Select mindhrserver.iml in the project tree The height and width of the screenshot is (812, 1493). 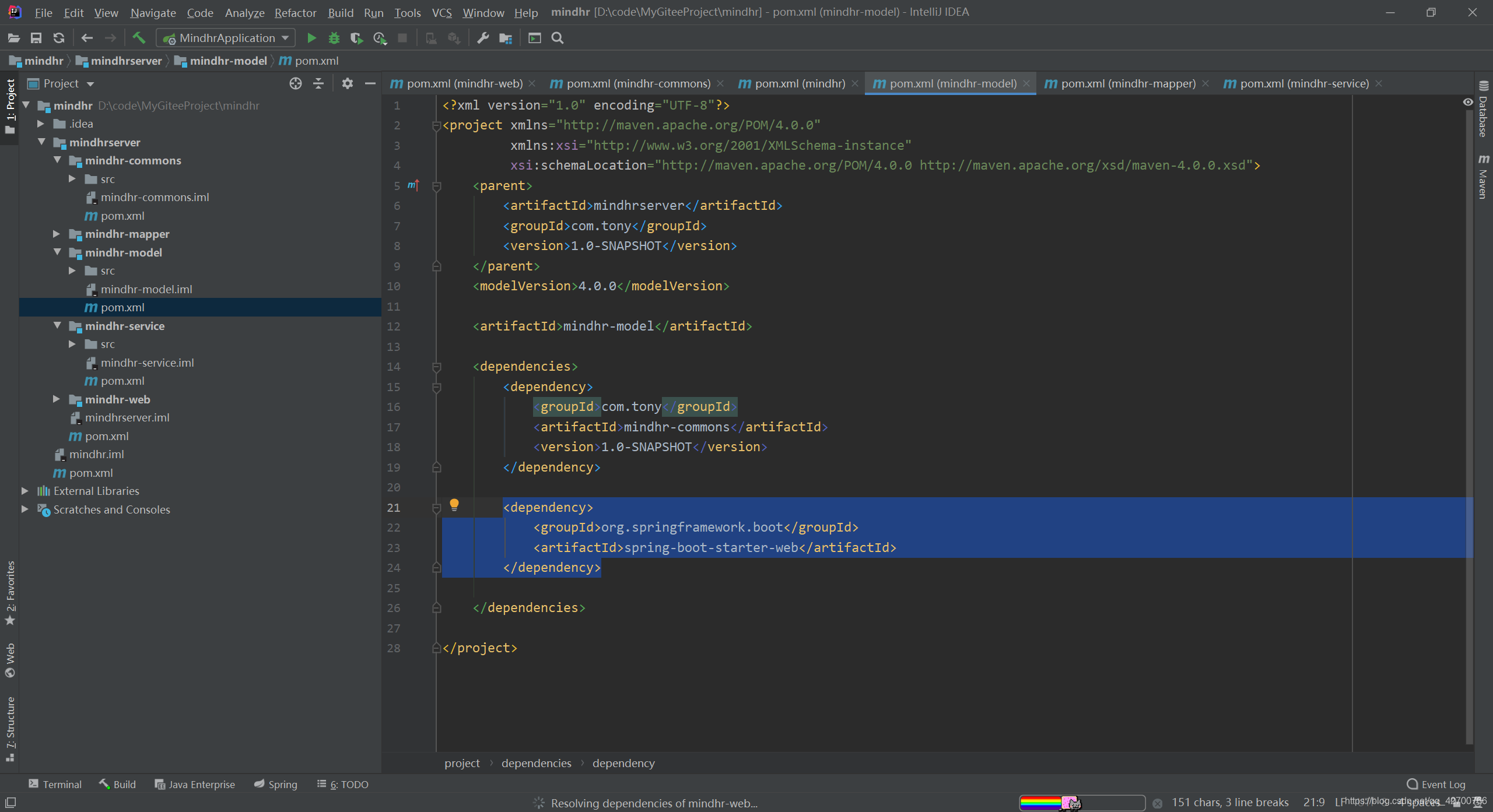click(x=127, y=417)
